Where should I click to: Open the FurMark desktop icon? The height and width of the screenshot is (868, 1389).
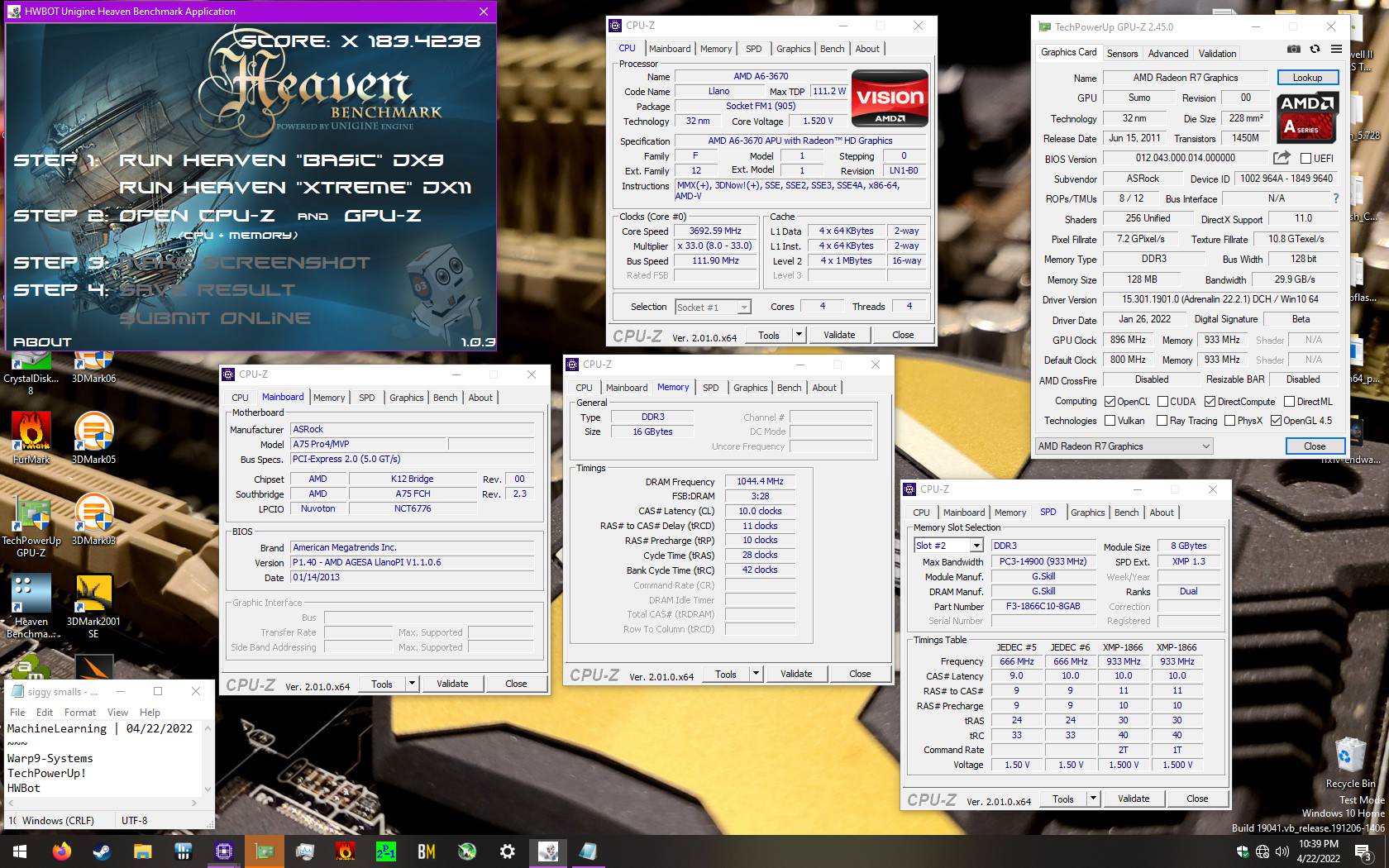pos(31,439)
